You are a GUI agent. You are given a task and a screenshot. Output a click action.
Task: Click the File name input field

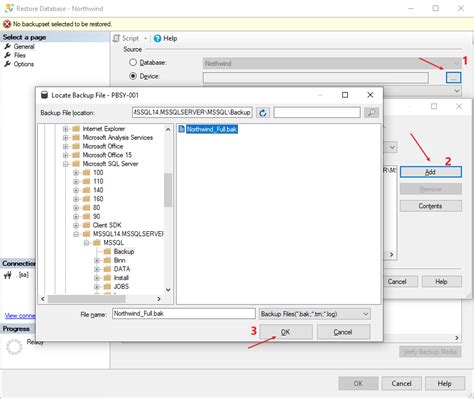coord(184,314)
